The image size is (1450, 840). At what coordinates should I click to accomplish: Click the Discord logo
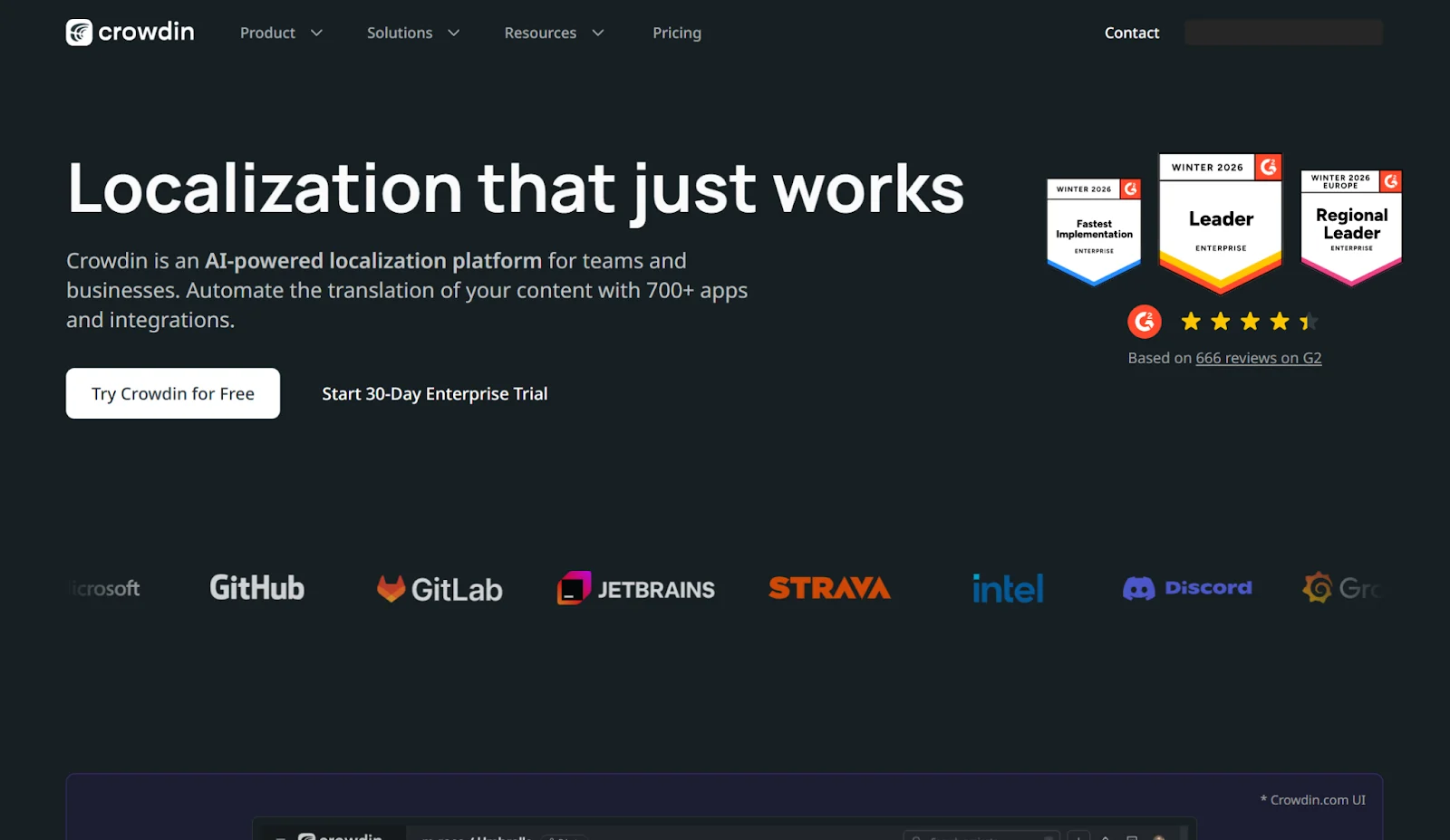tap(1187, 587)
